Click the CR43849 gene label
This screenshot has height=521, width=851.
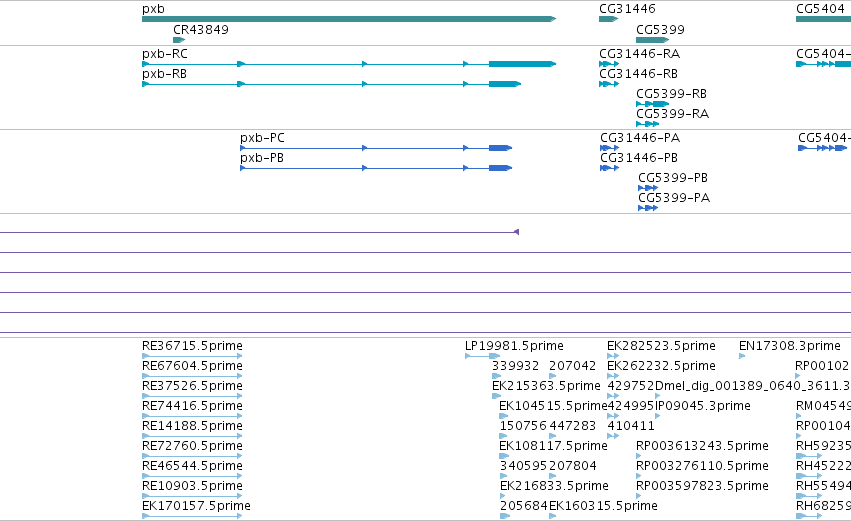click(x=201, y=30)
